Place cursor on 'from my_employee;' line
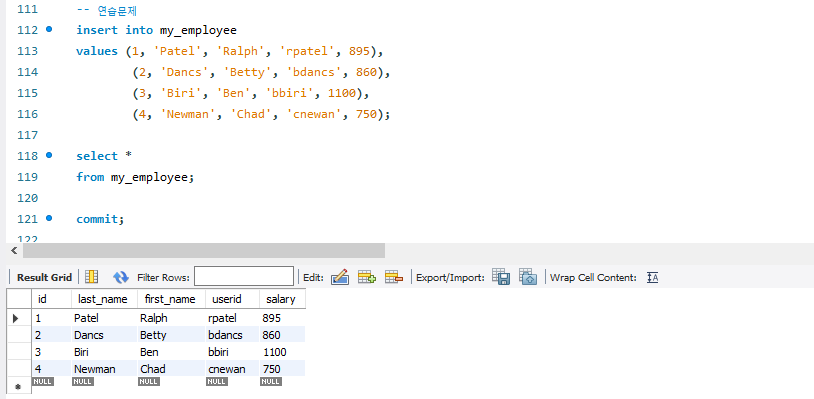The width and height of the screenshot is (814, 399). coord(135,177)
